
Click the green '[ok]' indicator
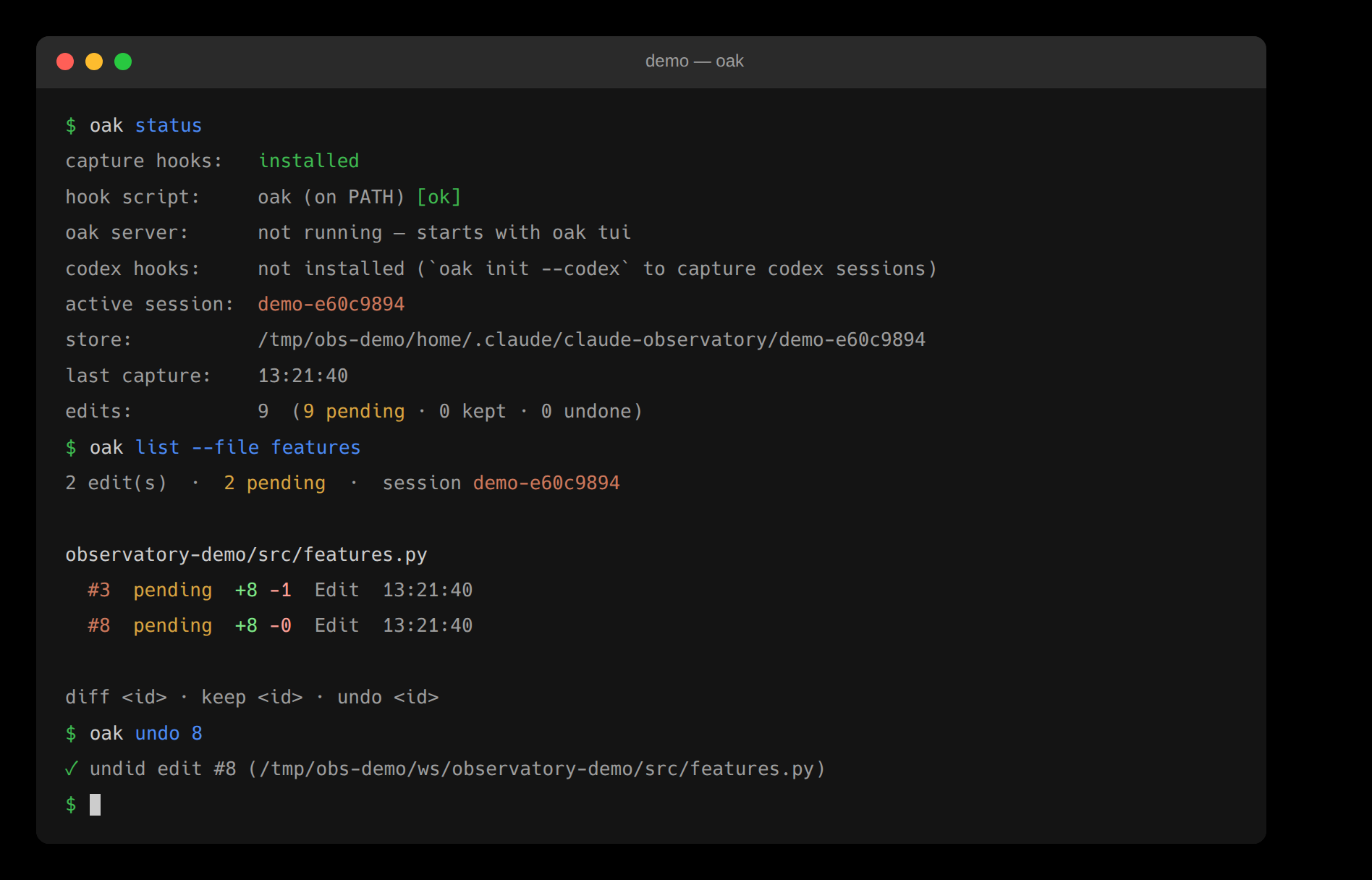click(x=439, y=197)
